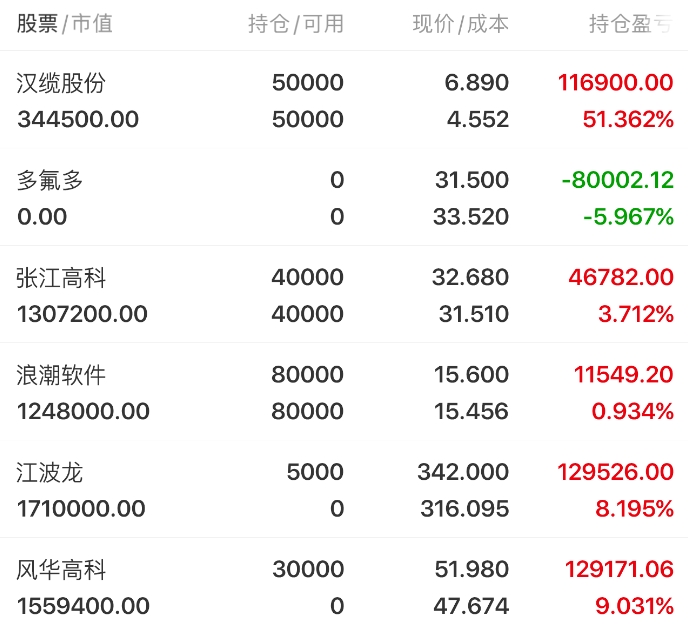Select market value 1559400.00
688x634 pixels.
(x=83, y=606)
